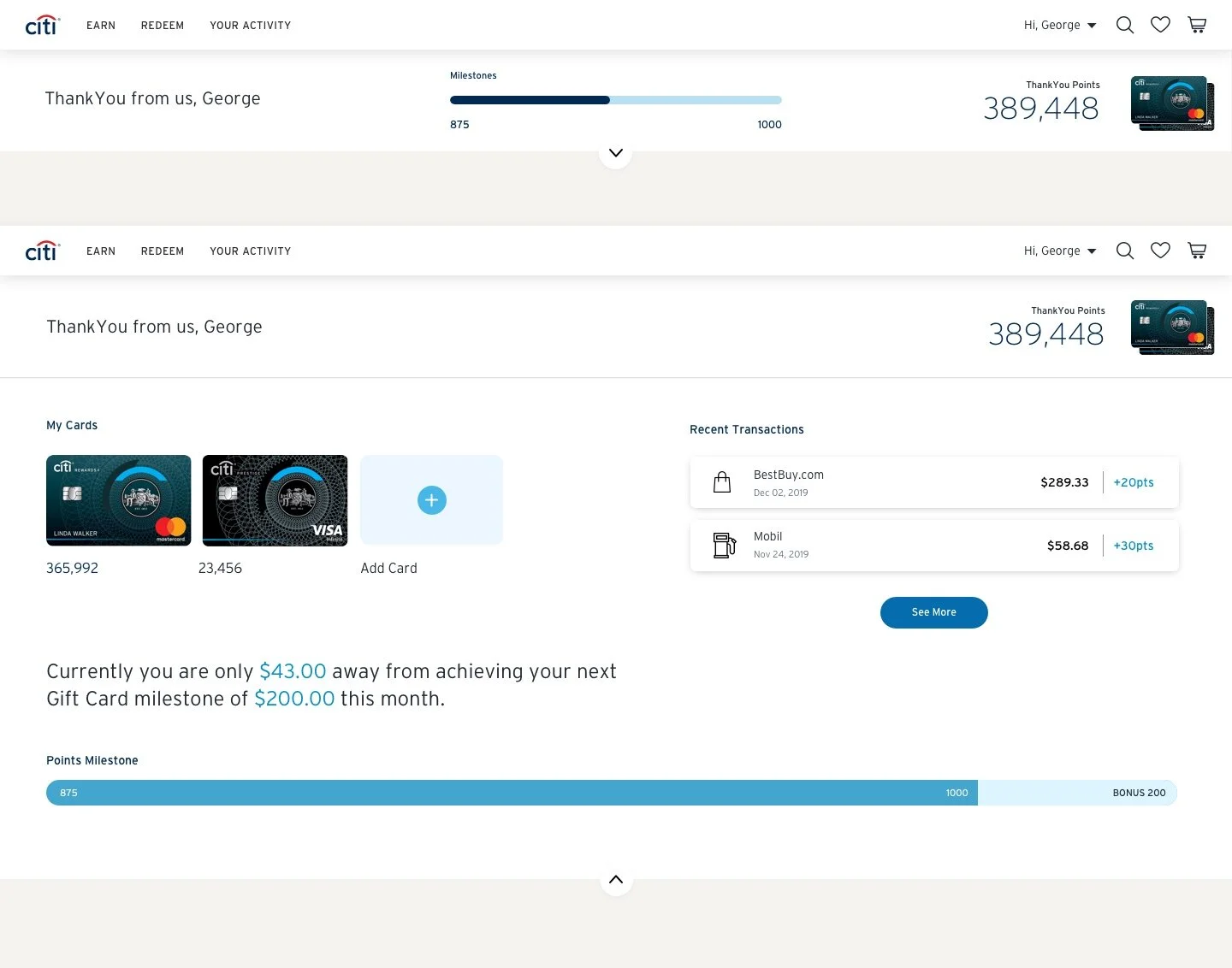Open the shopping cart in the lower header
The width and height of the screenshot is (1232, 968).
click(1197, 251)
